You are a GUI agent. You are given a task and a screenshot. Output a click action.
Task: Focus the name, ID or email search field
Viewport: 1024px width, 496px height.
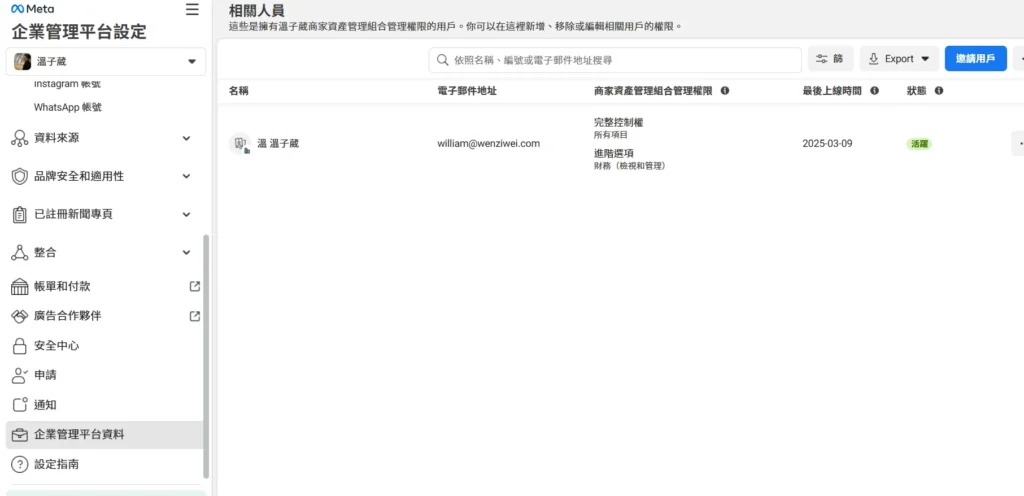click(x=615, y=60)
